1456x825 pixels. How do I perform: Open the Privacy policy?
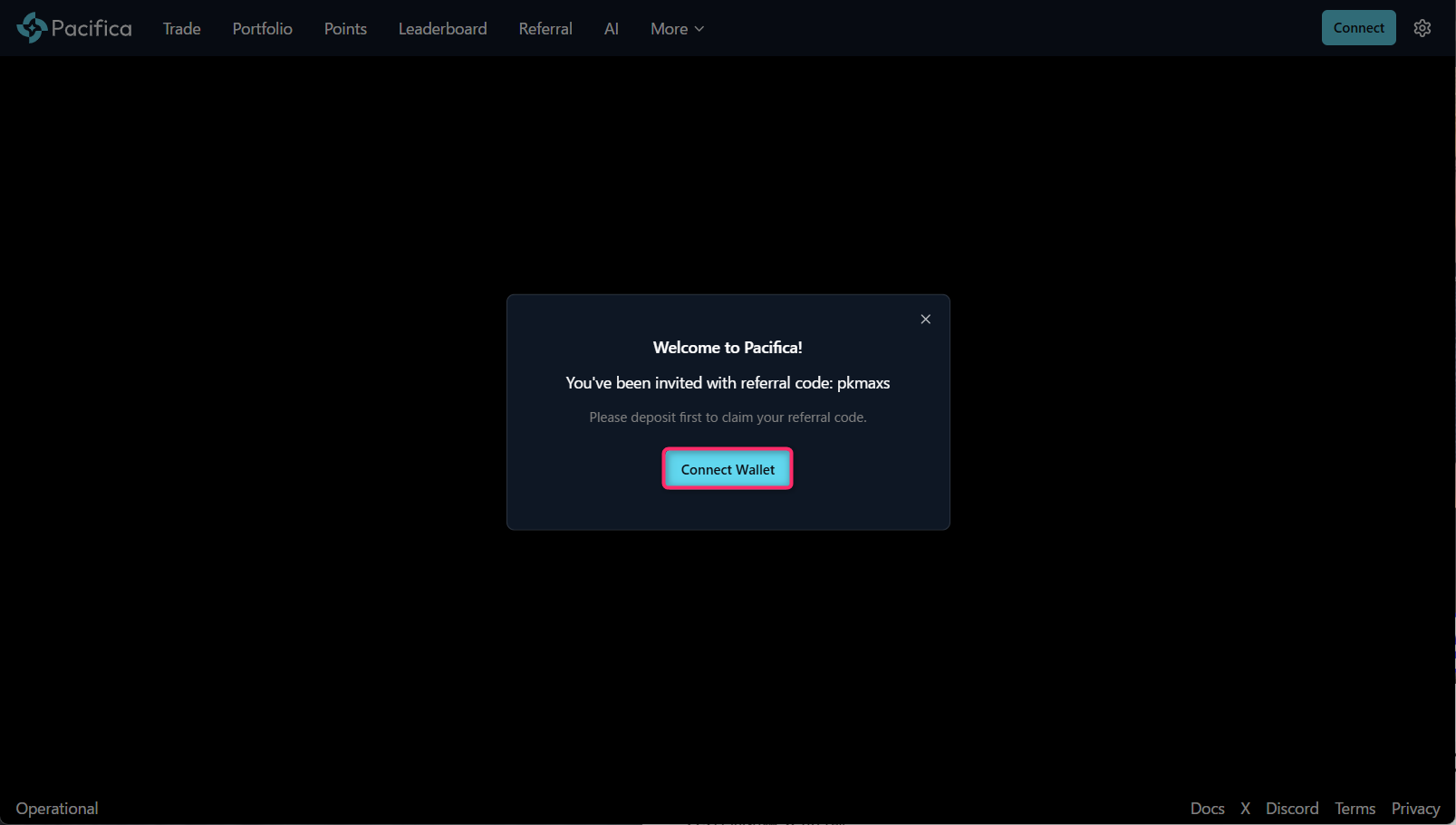coord(1414,808)
